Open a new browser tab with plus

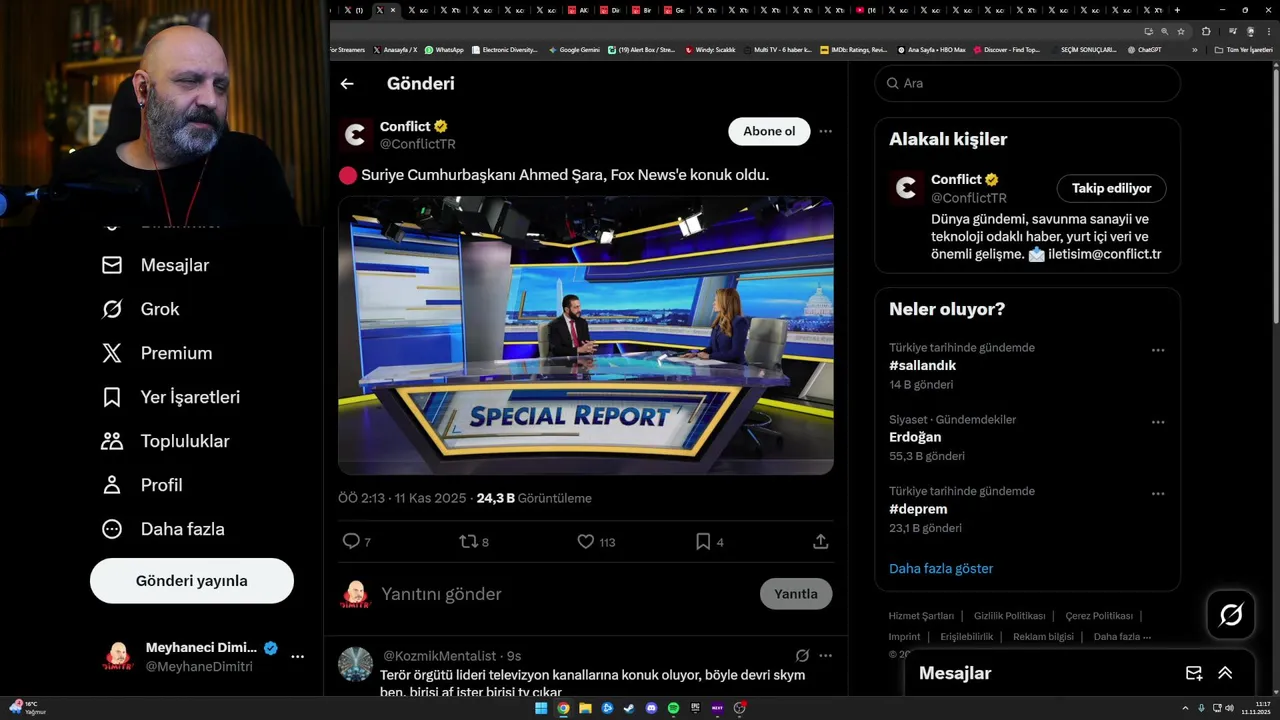point(1177,10)
